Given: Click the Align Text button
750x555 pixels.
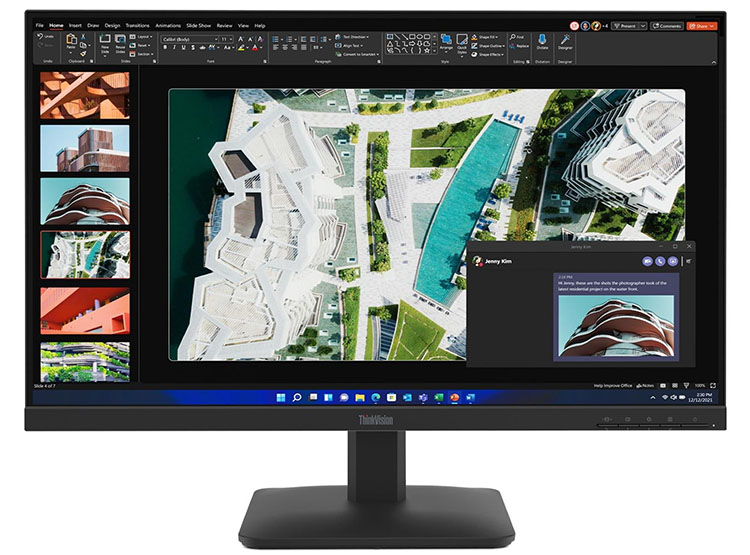Looking at the screenshot, I should (x=351, y=46).
